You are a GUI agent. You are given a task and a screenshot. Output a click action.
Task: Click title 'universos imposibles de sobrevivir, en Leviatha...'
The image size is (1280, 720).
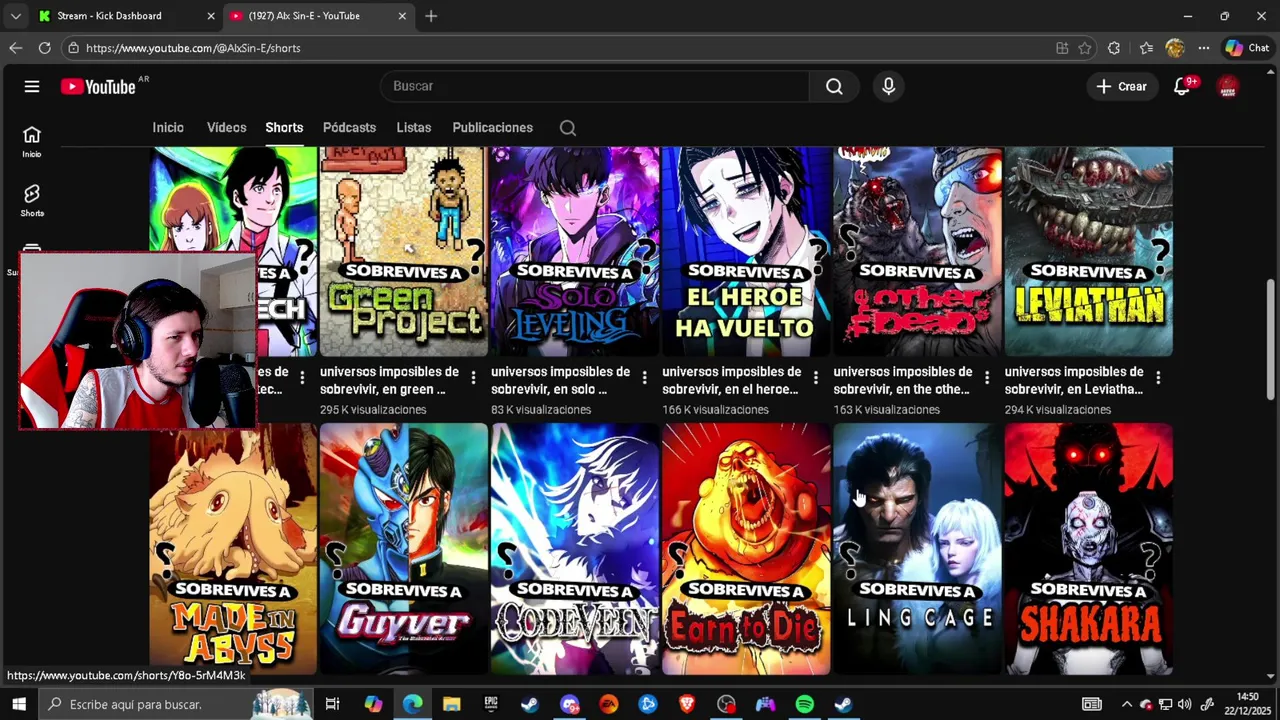point(1074,380)
